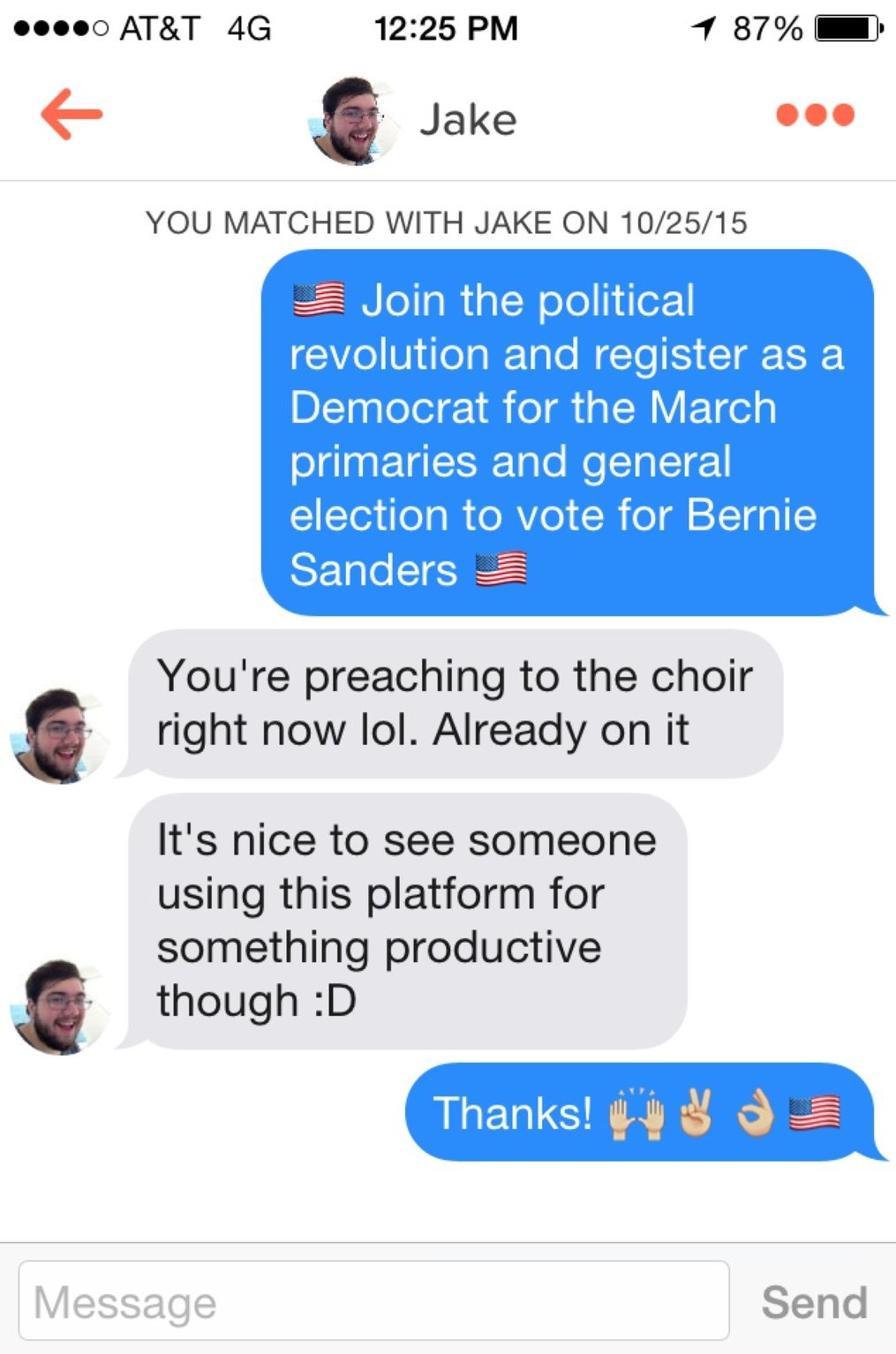Tap the peace sign emoji
This screenshot has height=1354, width=896.
[x=696, y=1112]
